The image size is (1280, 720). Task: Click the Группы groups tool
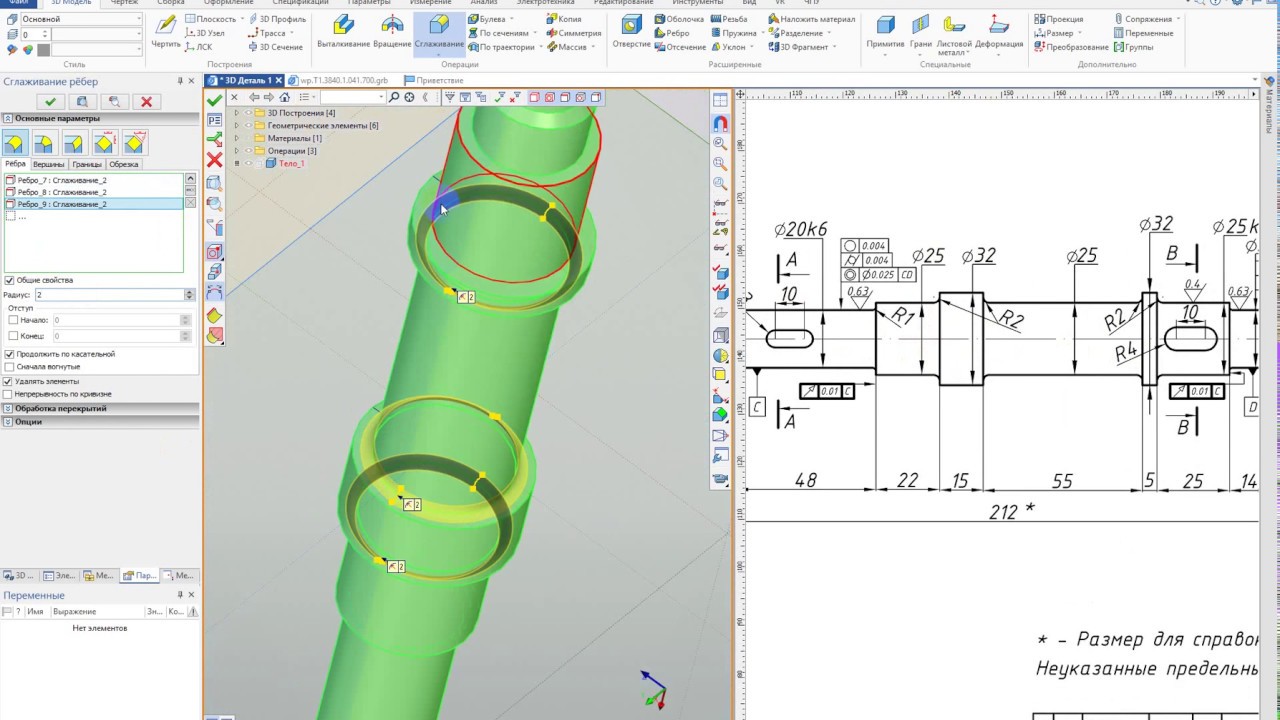point(1132,47)
